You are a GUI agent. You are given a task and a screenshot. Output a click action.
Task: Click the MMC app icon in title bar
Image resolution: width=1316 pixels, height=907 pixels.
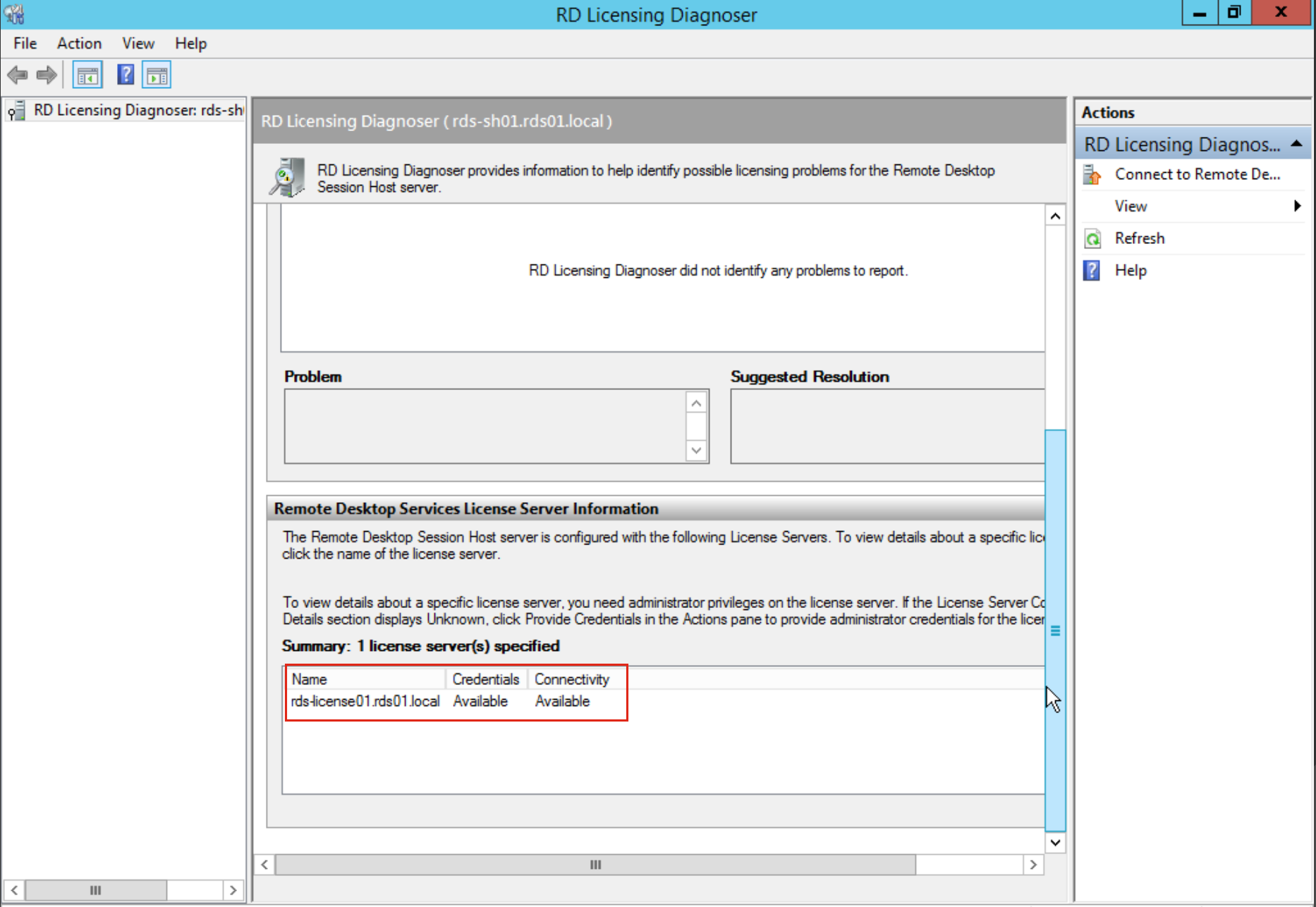point(14,13)
